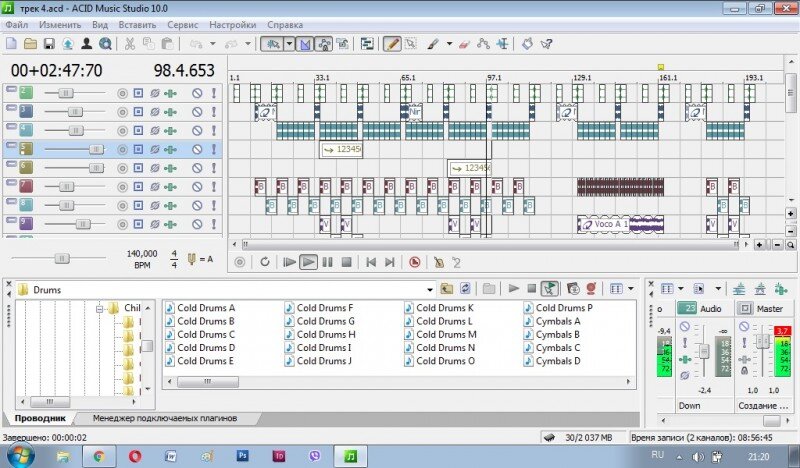Open the Вставить menu
Viewport: 800px width, 468px height.
tap(137, 24)
